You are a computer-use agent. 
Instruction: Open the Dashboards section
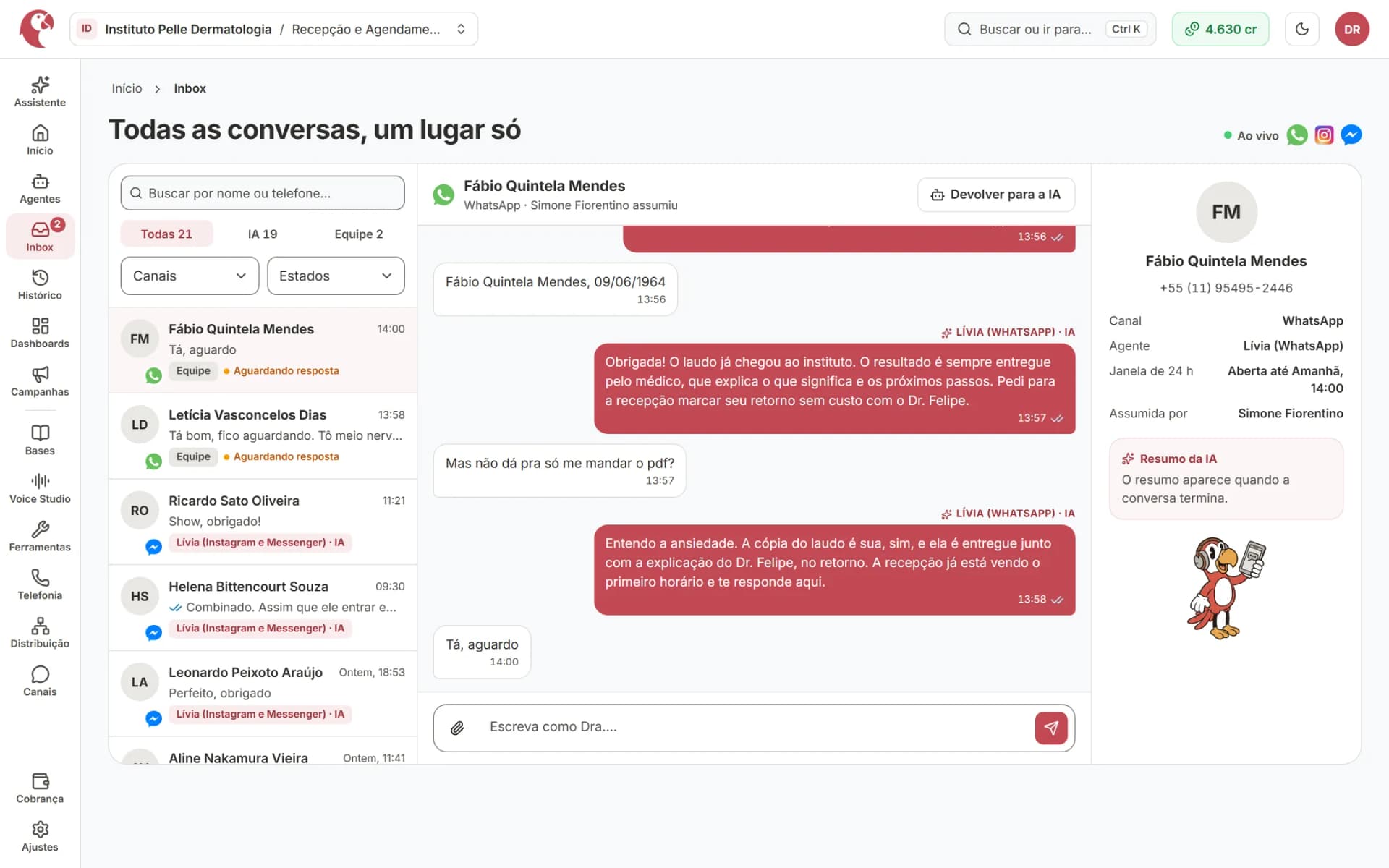coord(40,333)
